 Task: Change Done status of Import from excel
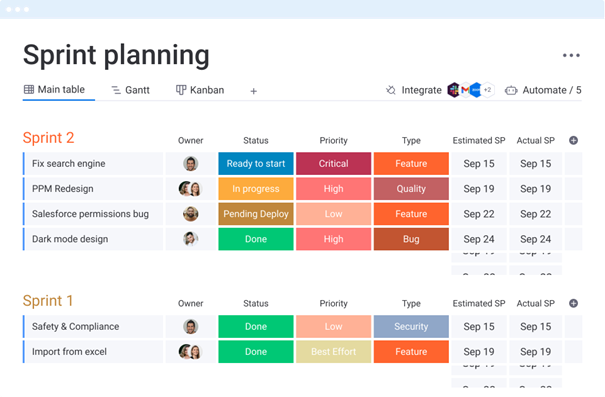(256, 351)
